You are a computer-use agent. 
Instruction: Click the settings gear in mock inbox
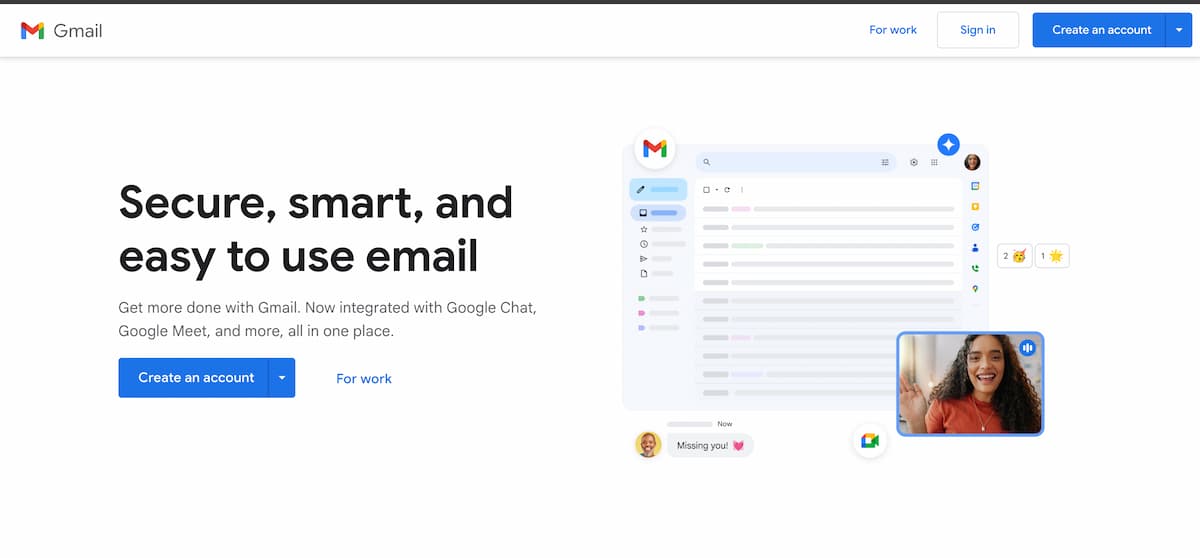(x=914, y=162)
